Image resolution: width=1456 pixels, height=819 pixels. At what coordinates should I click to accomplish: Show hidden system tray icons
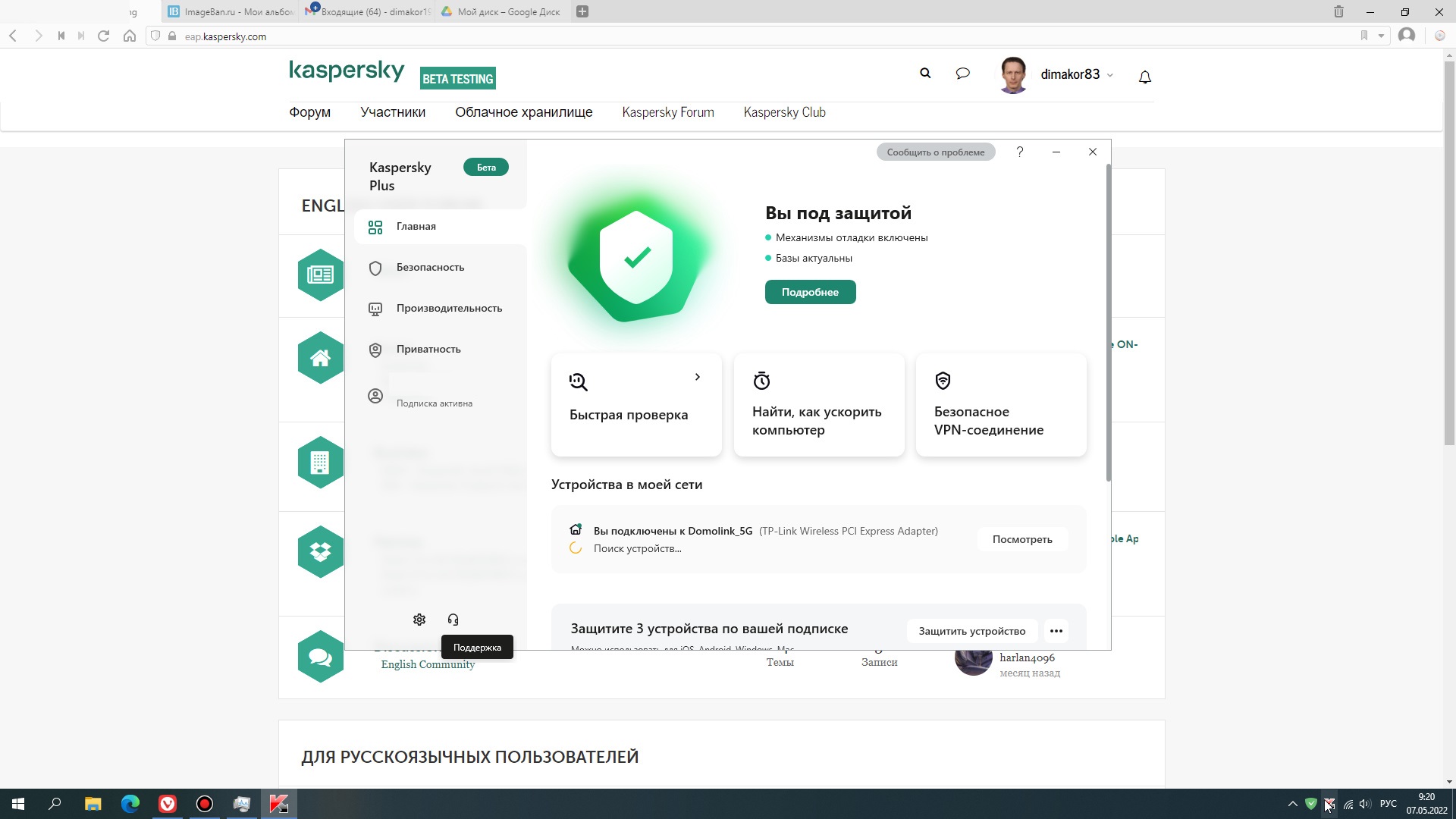click(1293, 804)
